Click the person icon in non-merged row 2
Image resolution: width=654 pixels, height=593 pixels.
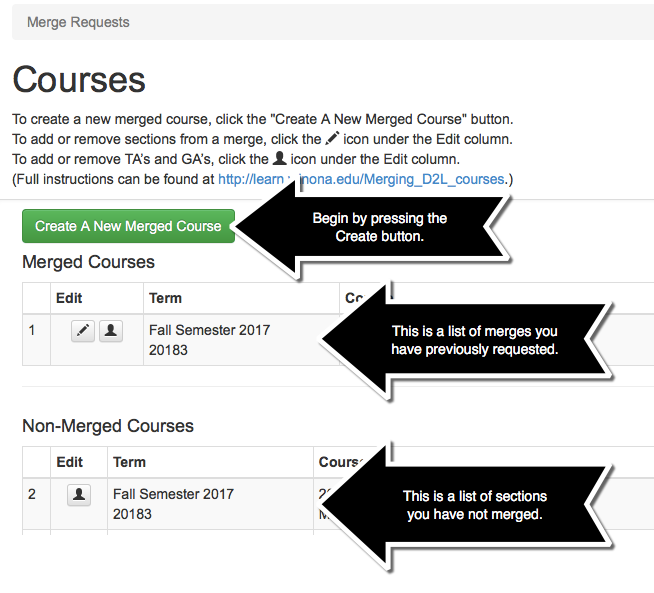79,495
